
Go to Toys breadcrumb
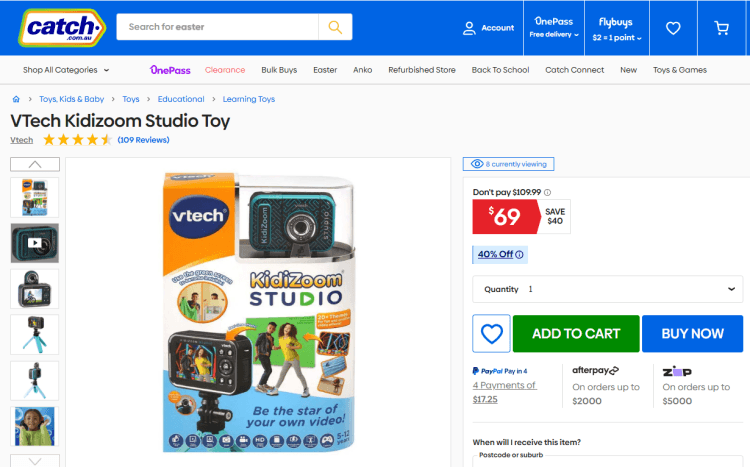[131, 99]
